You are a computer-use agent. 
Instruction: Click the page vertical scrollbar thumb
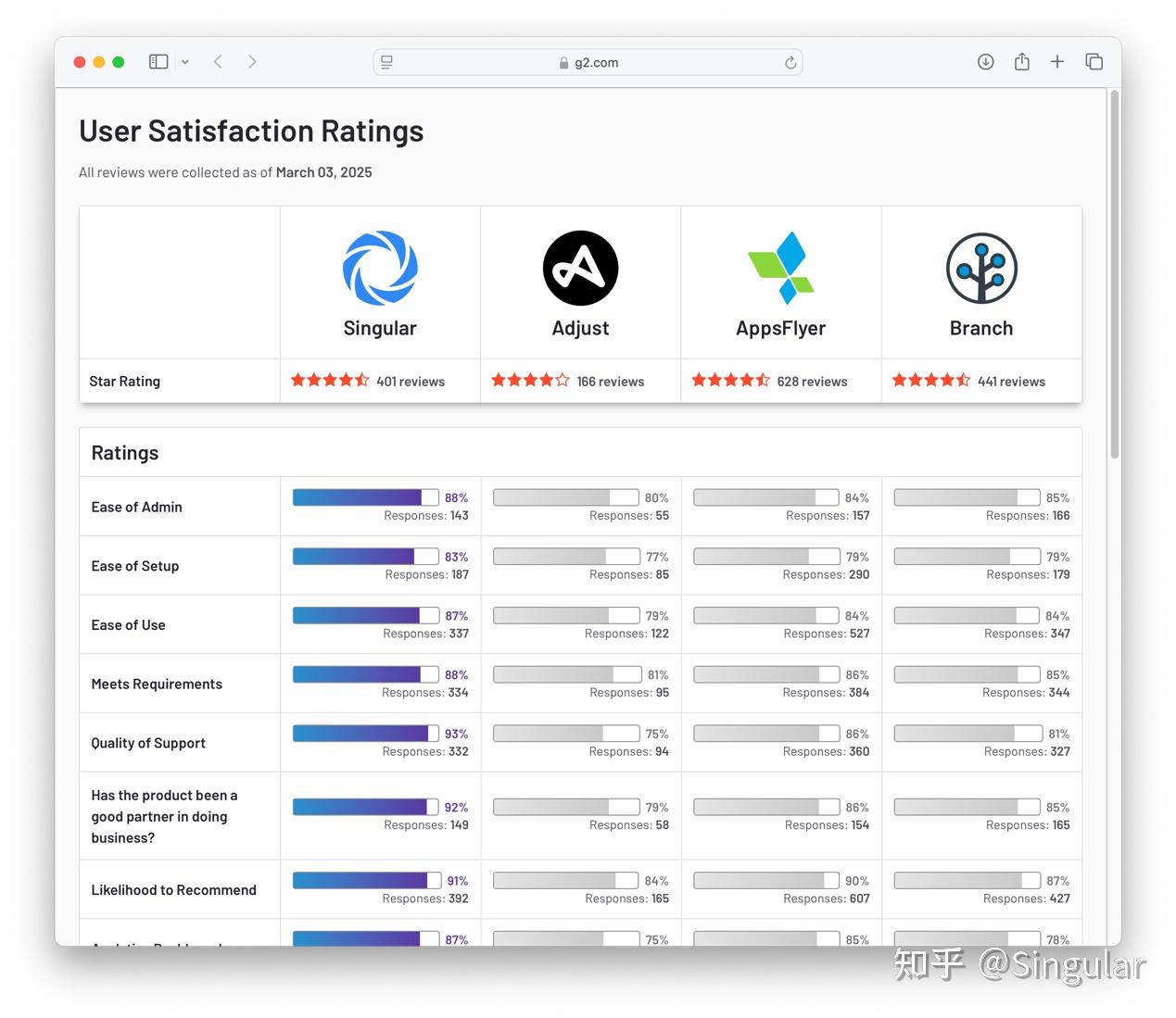point(1115,273)
